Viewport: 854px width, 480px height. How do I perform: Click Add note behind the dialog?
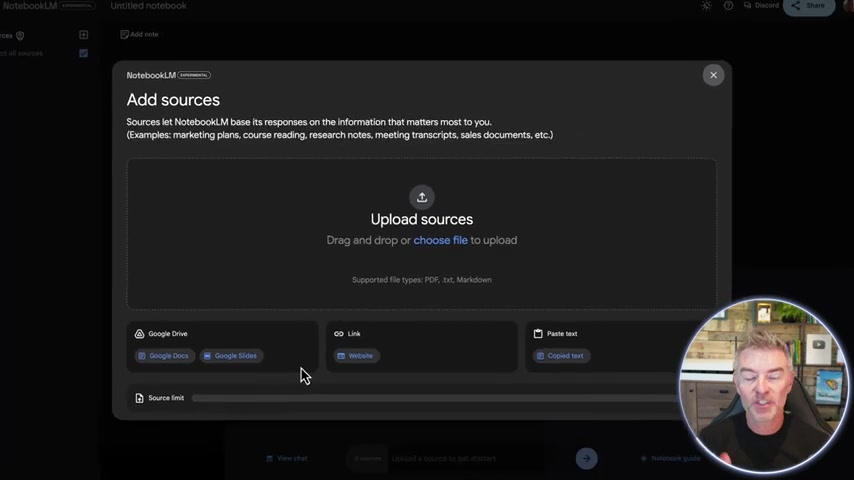pos(139,34)
